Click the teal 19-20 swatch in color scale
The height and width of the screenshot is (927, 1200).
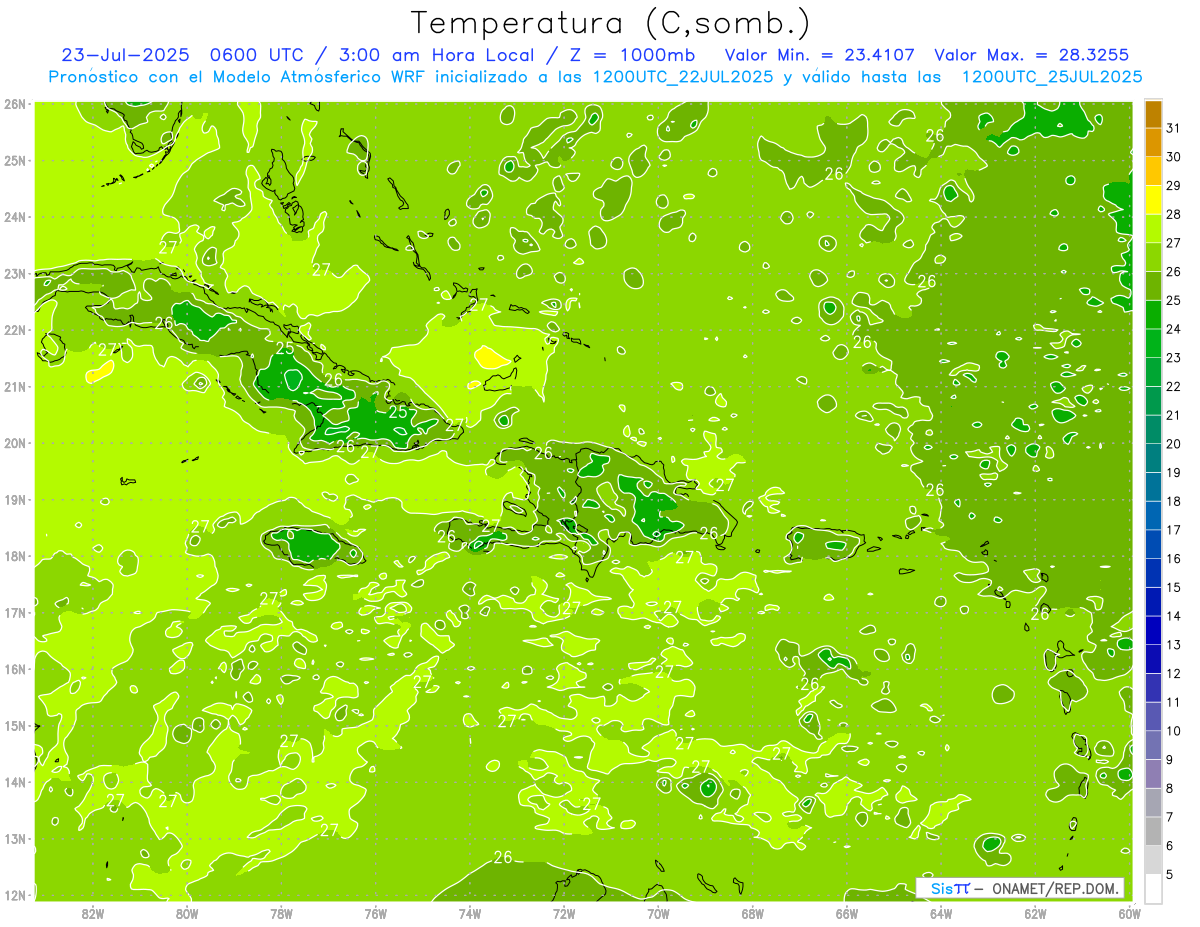(x=1153, y=457)
